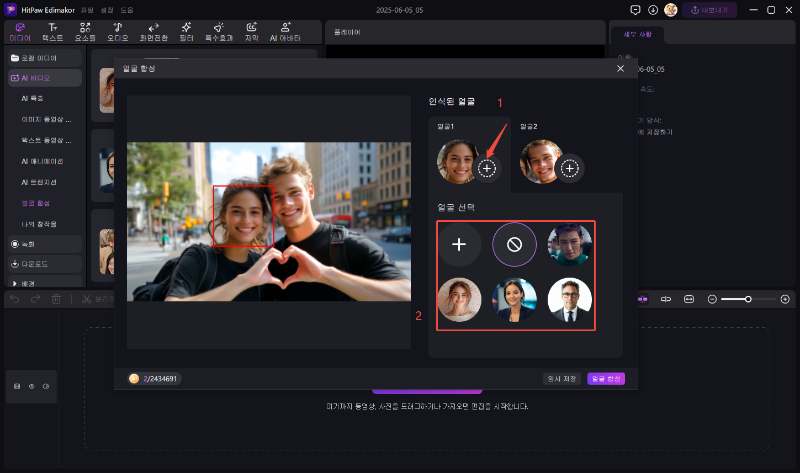Click the zoom-in plus icon on timeline
800x473 pixels.
pos(785,299)
